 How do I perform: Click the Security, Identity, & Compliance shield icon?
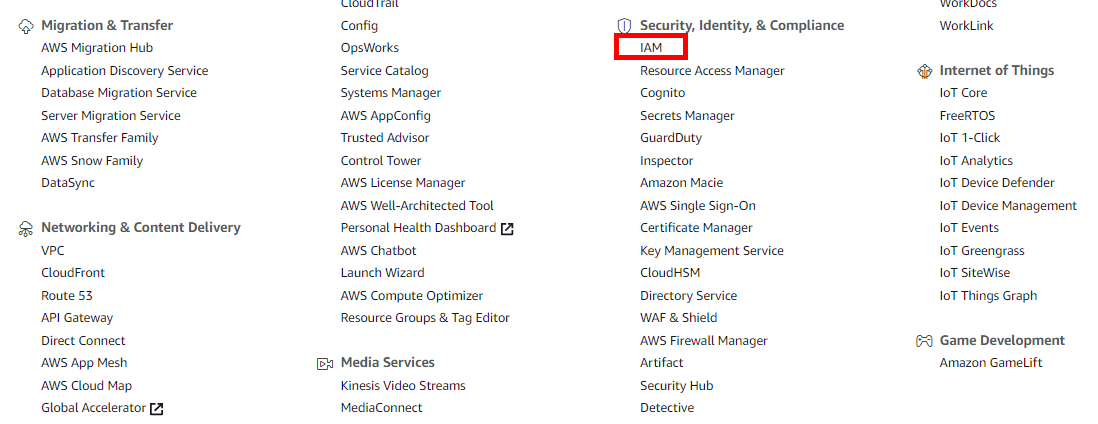[x=624, y=26]
